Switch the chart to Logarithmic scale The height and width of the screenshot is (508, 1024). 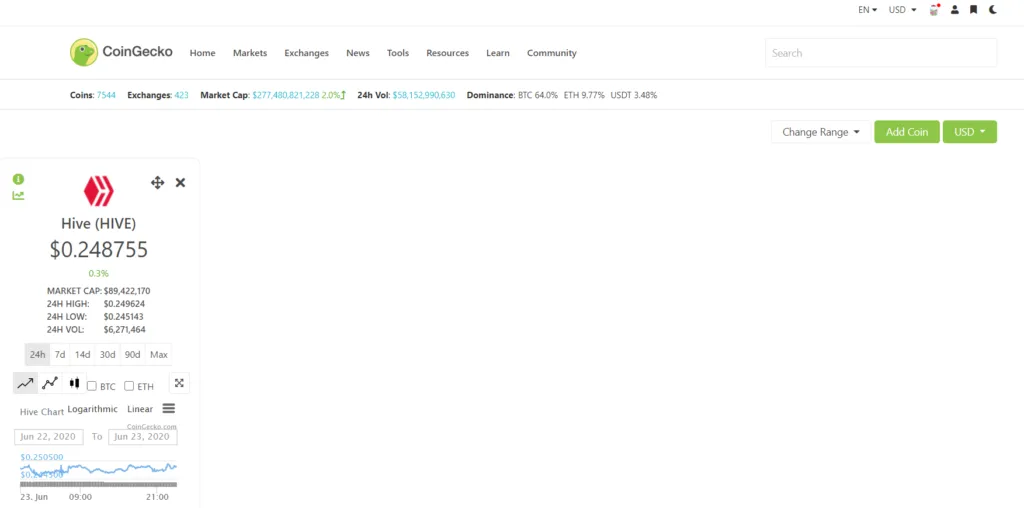[x=93, y=409]
